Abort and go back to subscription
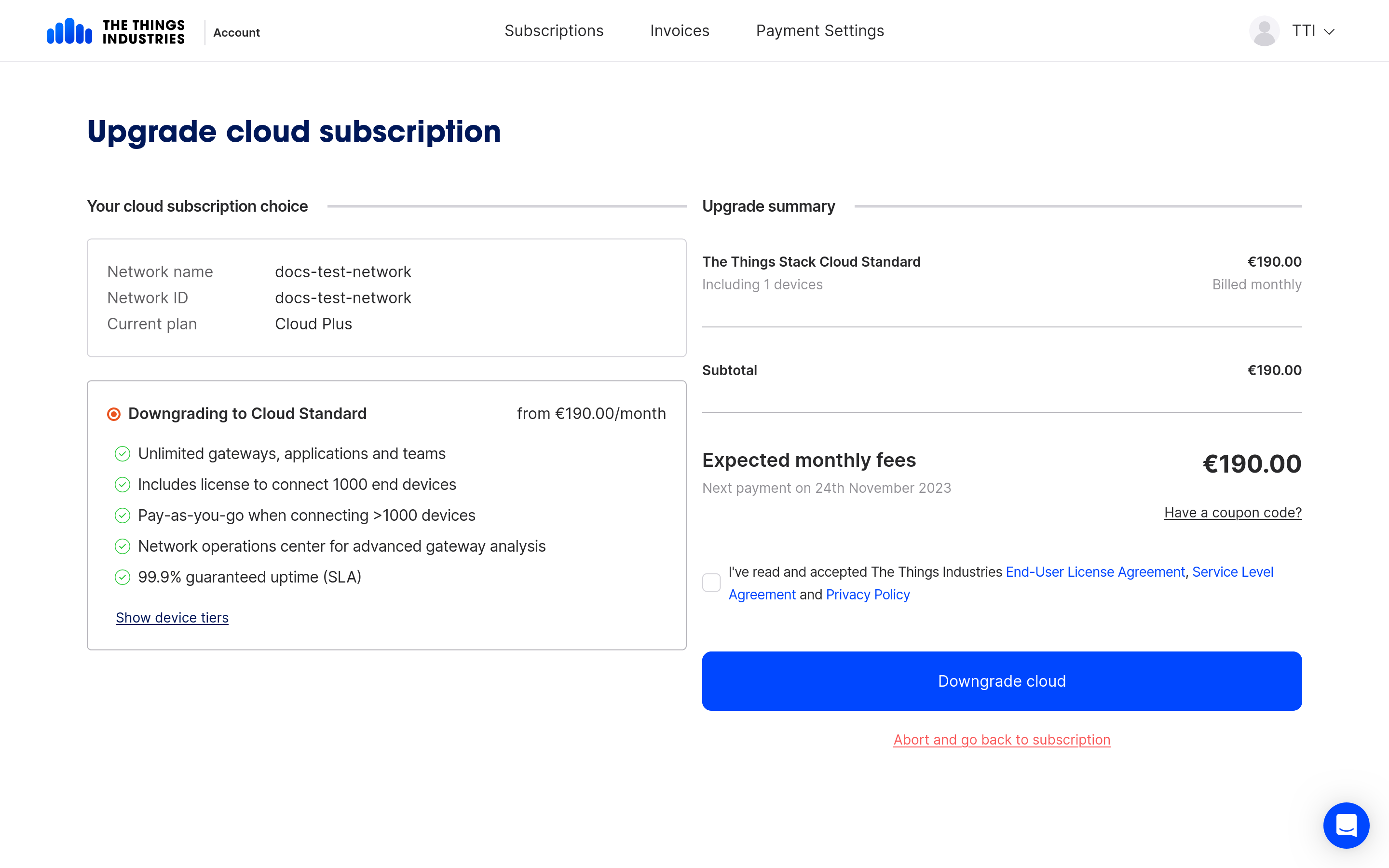The width and height of the screenshot is (1389, 868). [1002, 739]
